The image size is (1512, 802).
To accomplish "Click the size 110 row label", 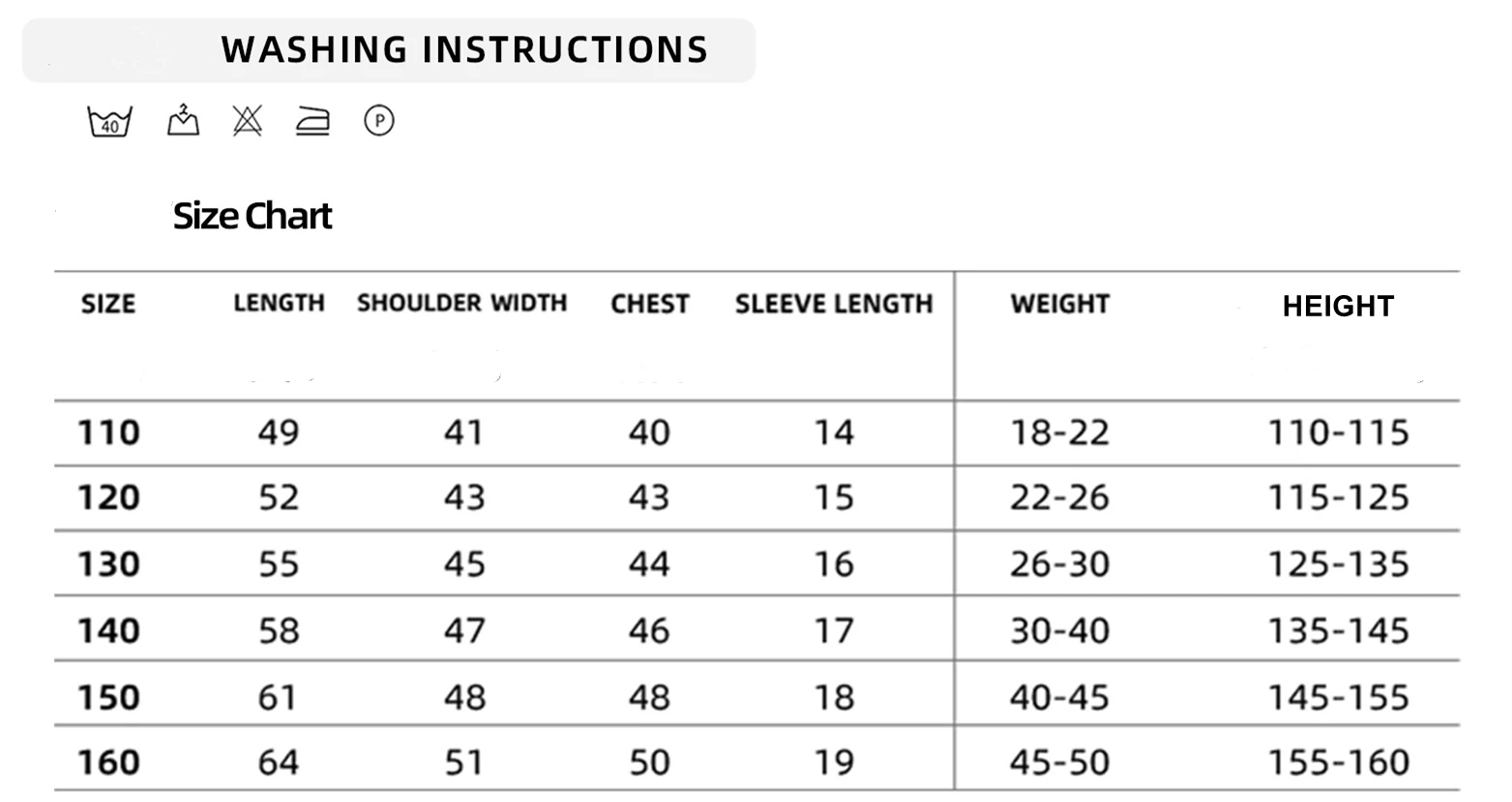I will tap(109, 432).
